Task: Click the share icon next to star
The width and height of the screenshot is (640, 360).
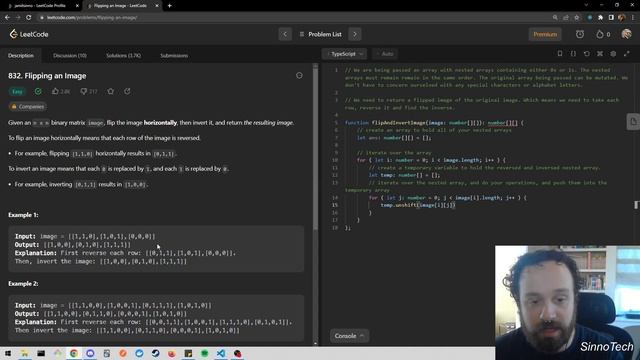Action: 127,91
